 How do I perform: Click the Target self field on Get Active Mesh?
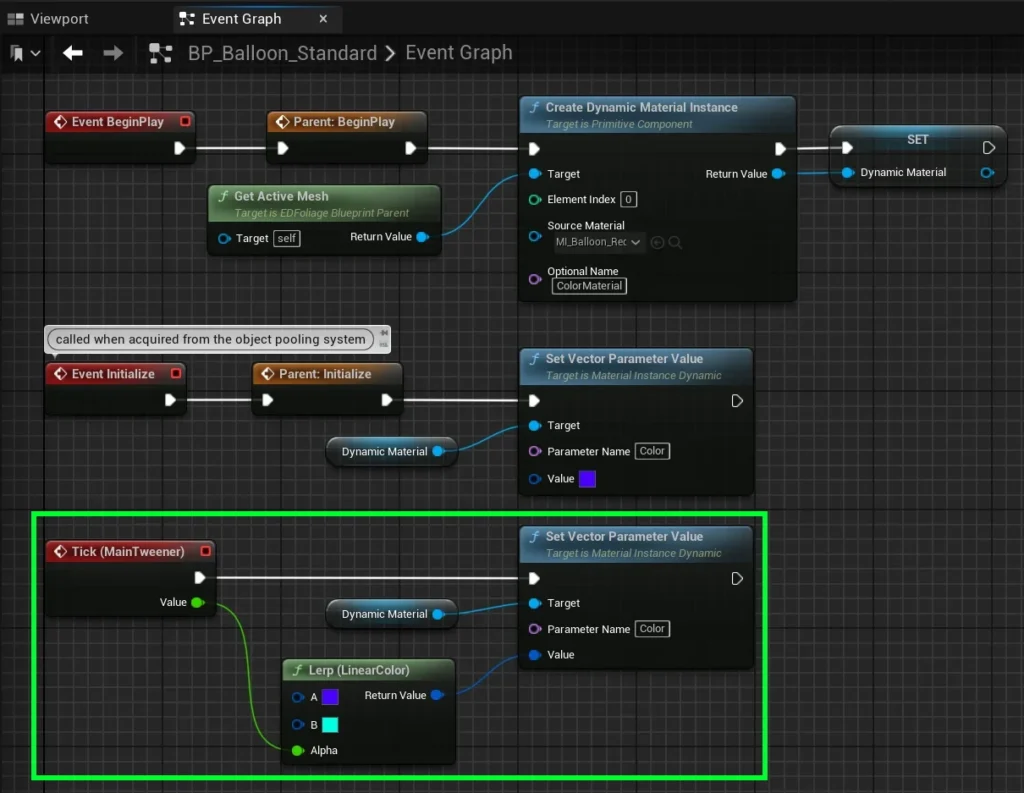[x=286, y=238]
